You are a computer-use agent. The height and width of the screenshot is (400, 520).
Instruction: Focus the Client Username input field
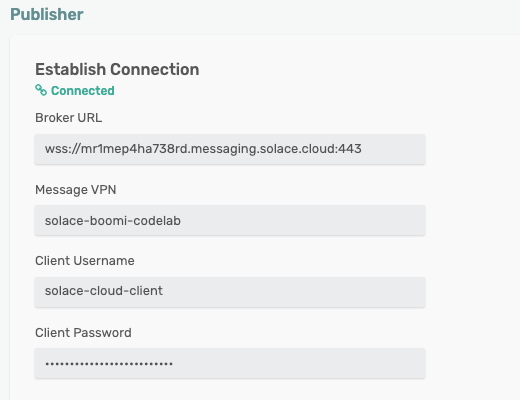coord(230,292)
